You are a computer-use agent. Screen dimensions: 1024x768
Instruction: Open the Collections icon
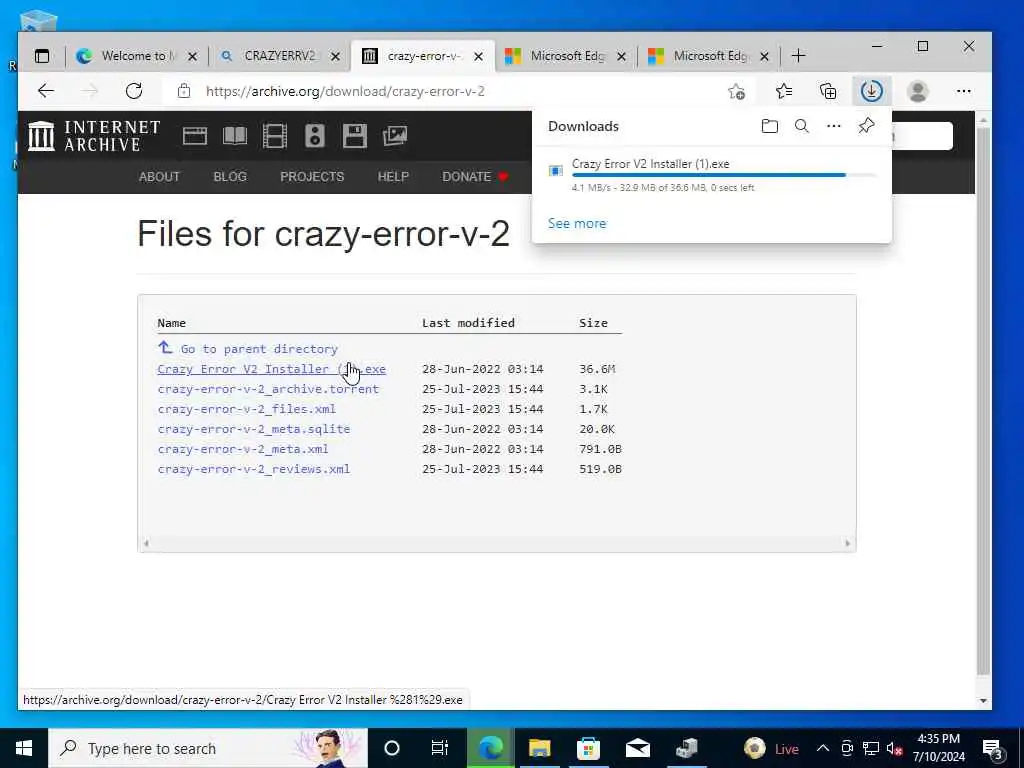pos(828,91)
